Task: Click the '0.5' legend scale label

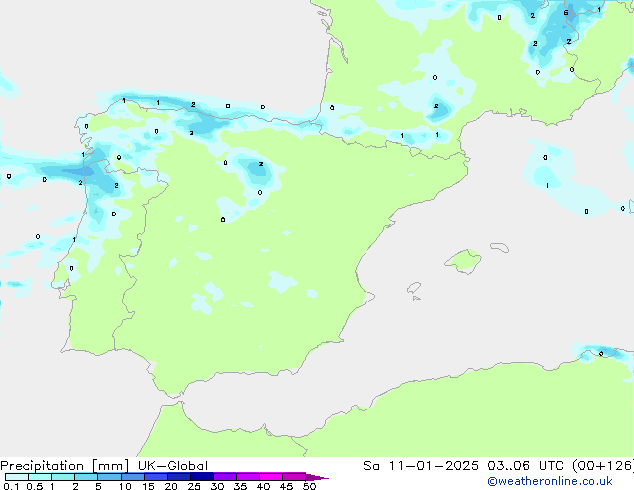Action: point(35,486)
